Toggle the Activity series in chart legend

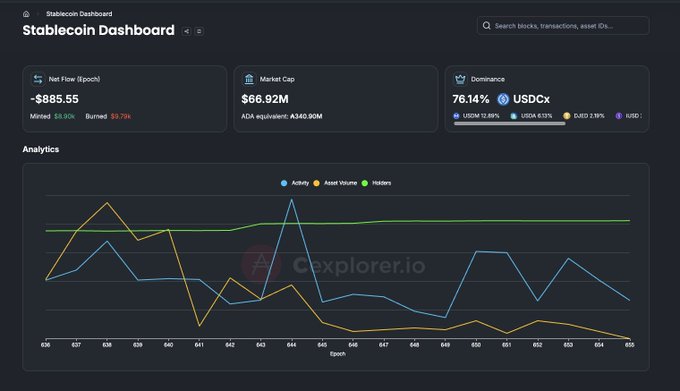point(295,183)
